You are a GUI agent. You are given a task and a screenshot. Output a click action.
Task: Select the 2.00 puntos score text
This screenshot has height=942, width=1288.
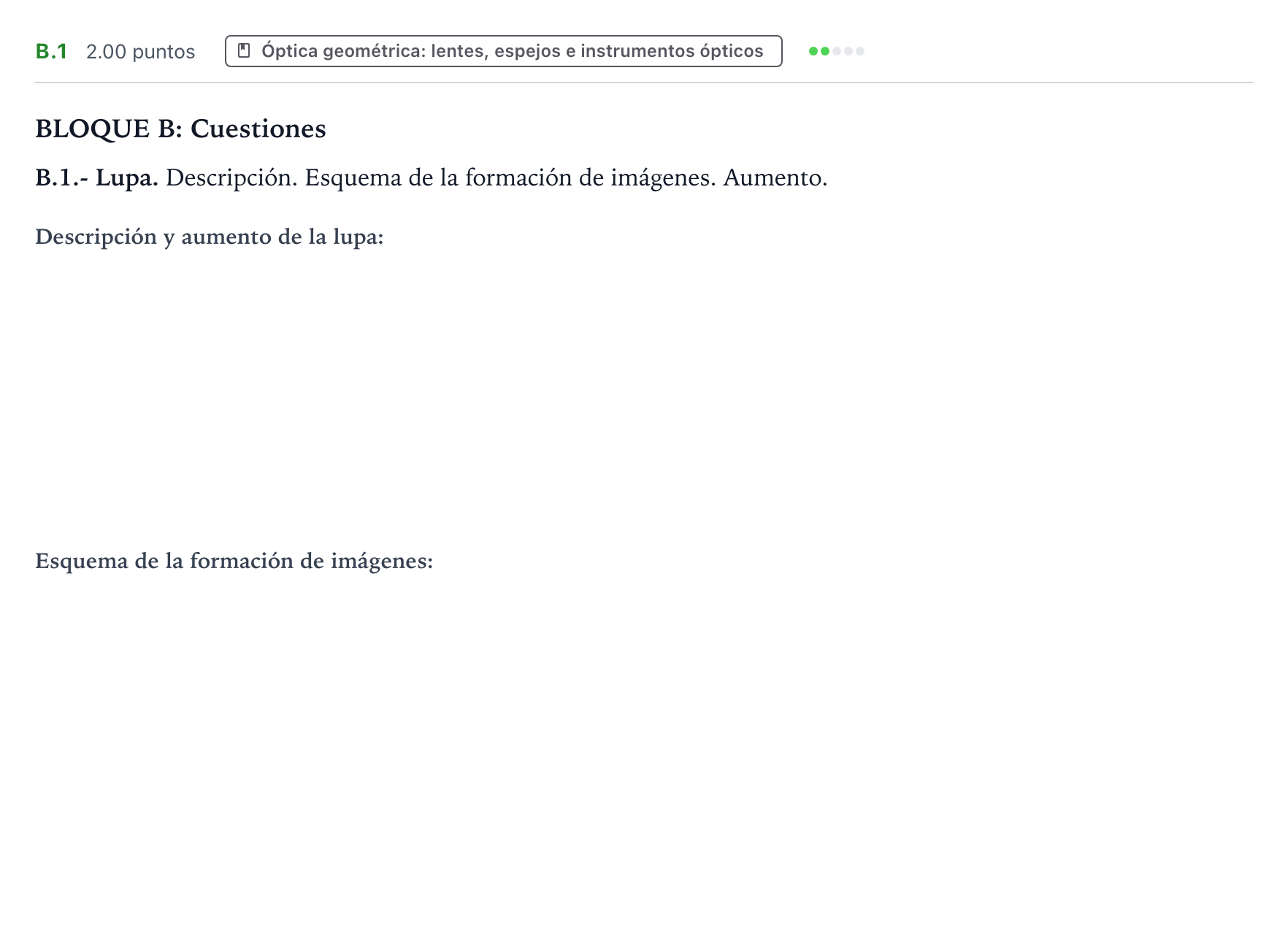141,52
